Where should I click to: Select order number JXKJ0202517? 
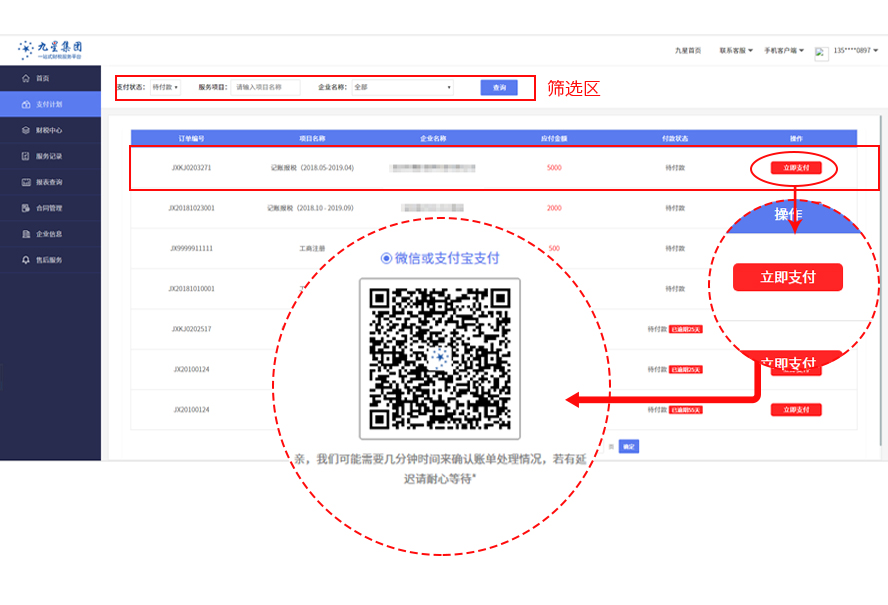191,329
